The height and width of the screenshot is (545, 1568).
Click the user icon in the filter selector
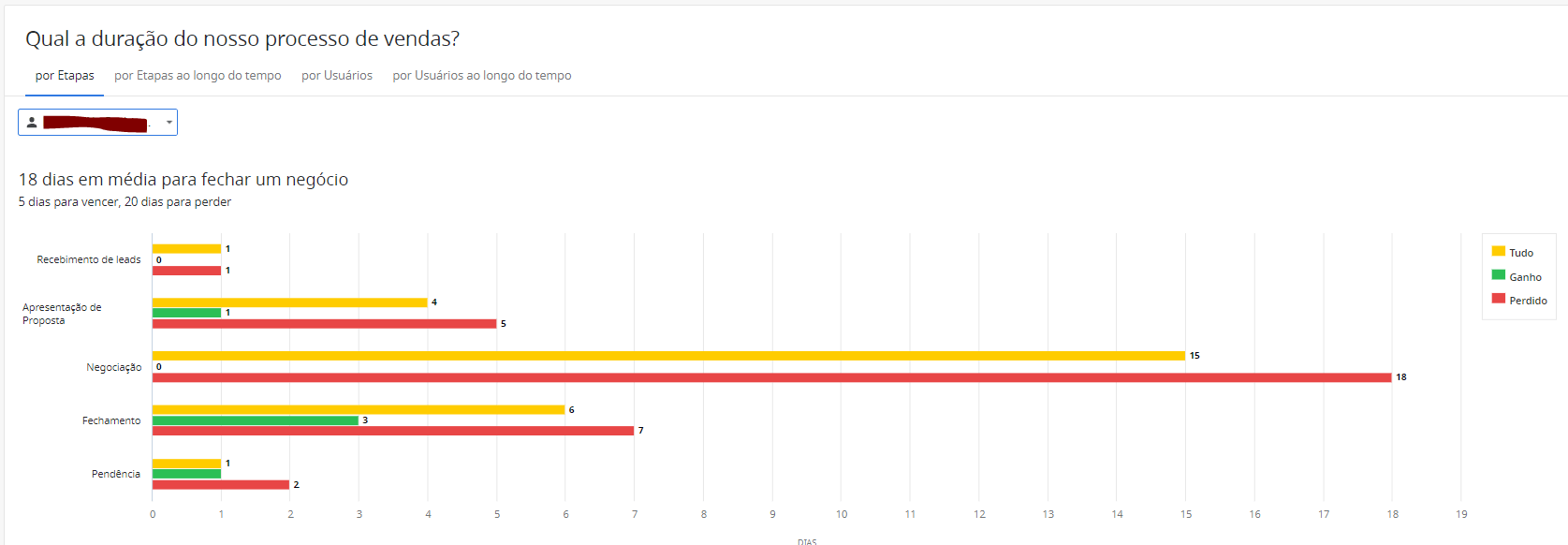(x=32, y=123)
